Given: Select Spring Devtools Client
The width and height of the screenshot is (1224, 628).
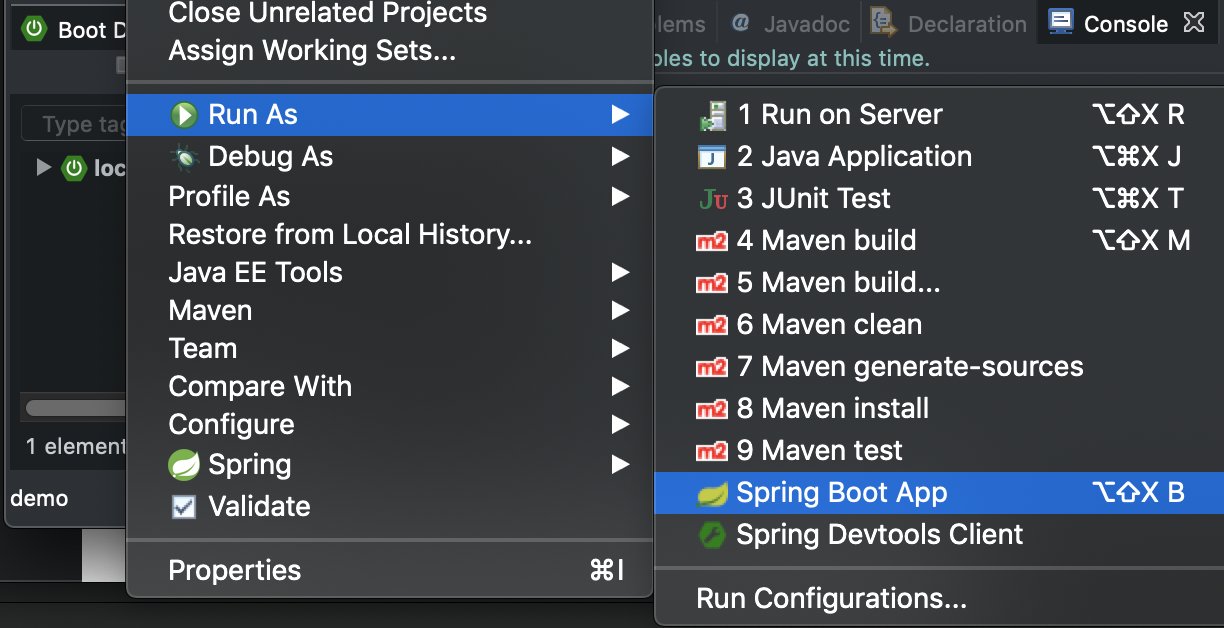Looking at the screenshot, I should (939, 535).
